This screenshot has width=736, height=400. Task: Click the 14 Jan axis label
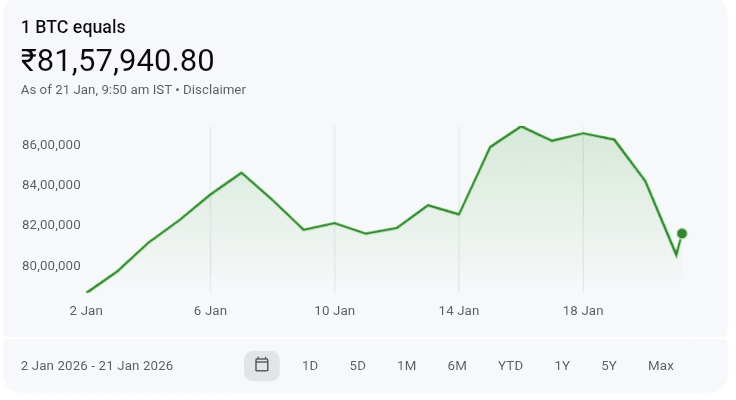[459, 310]
